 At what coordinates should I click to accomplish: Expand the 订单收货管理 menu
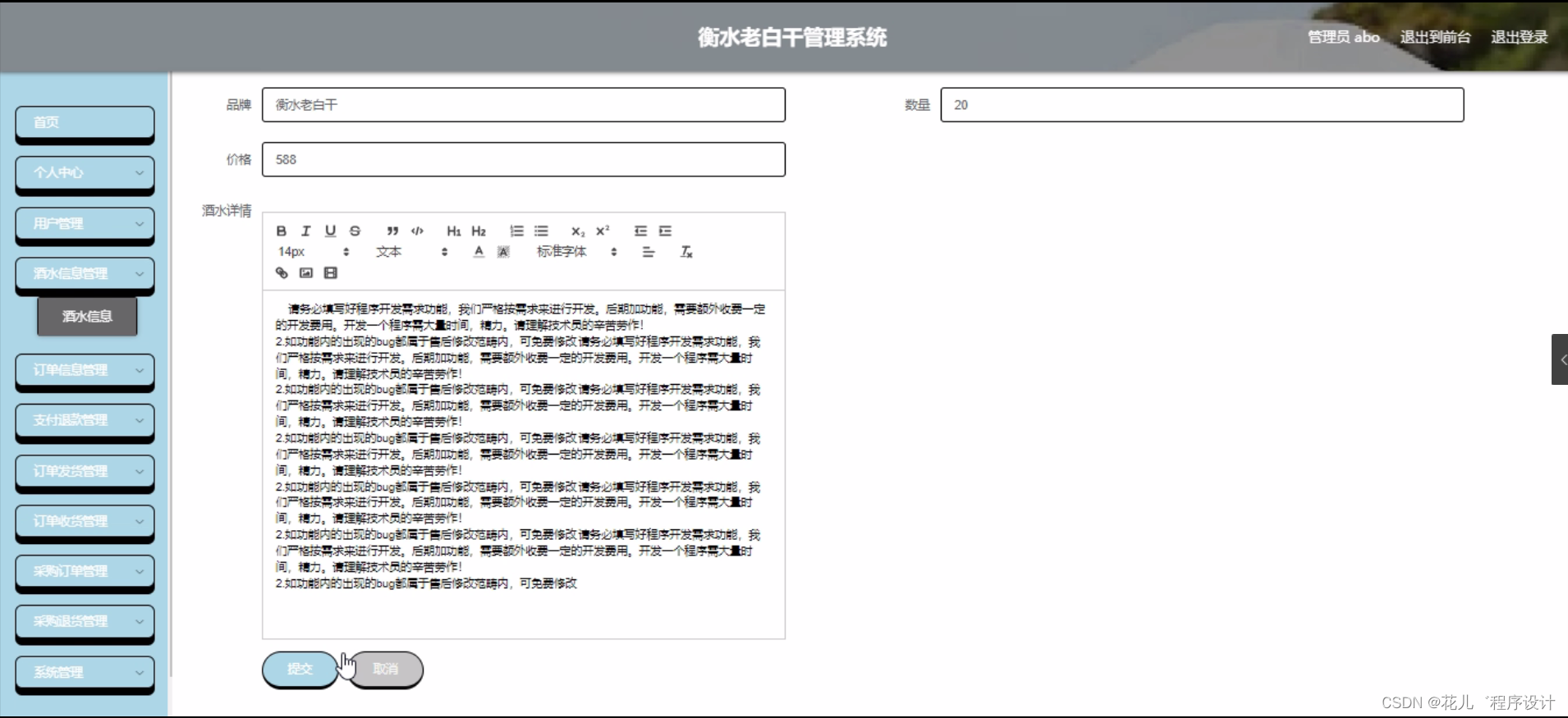coord(85,521)
